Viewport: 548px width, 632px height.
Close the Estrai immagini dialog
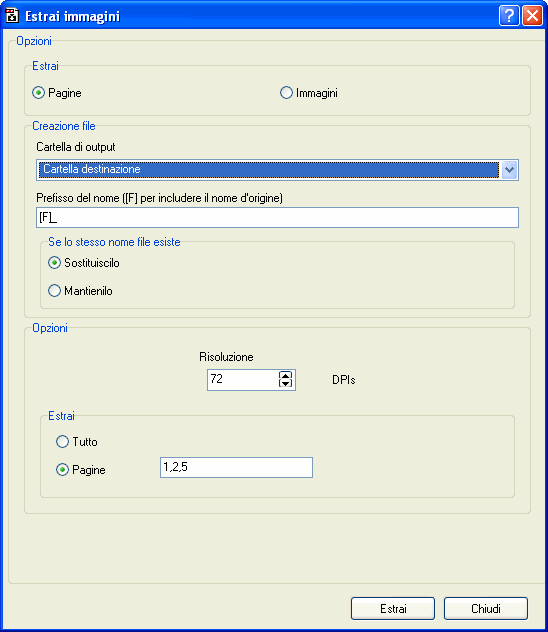tap(532, 16)
